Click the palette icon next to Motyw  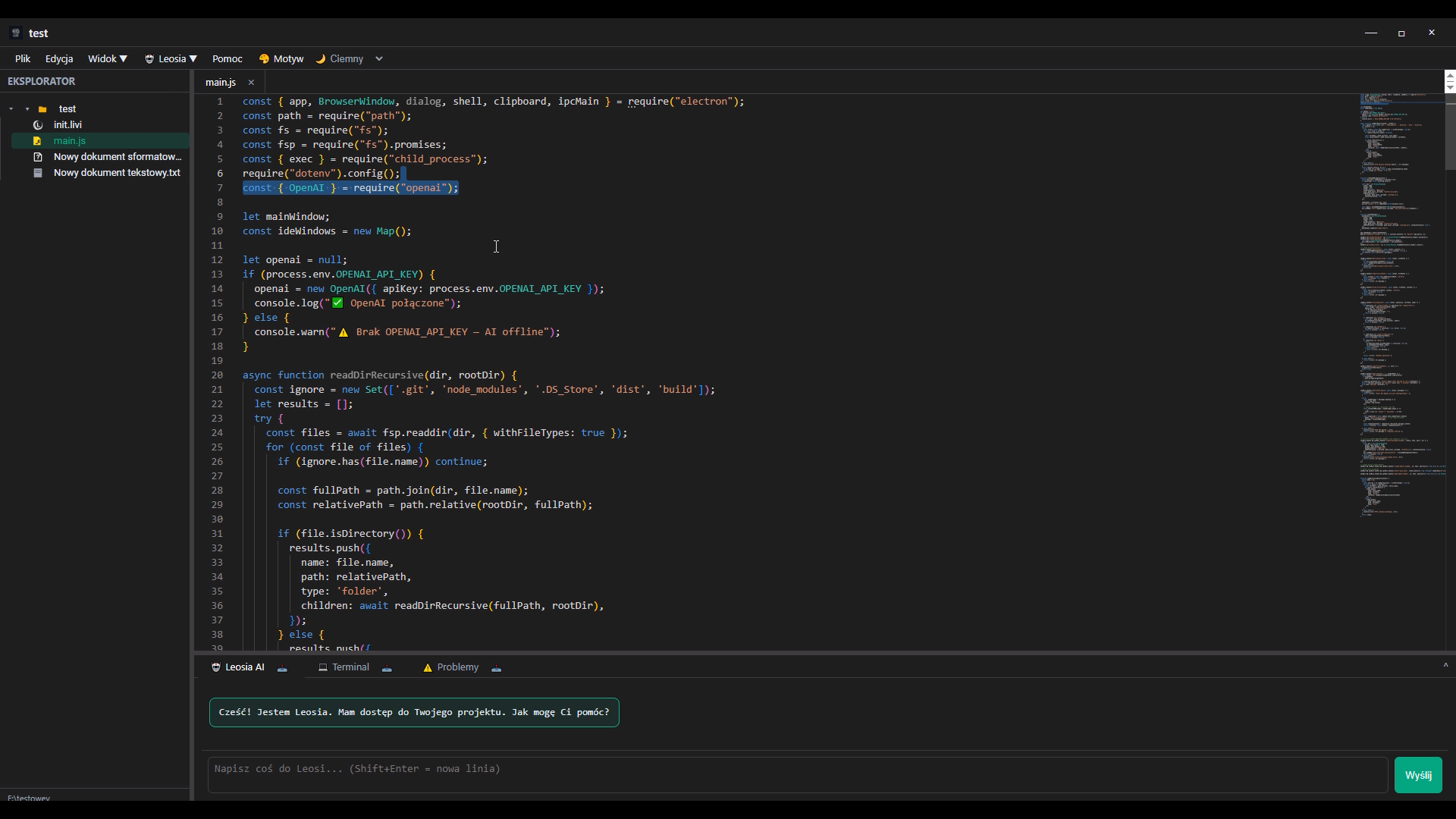[x=264, y=58]
